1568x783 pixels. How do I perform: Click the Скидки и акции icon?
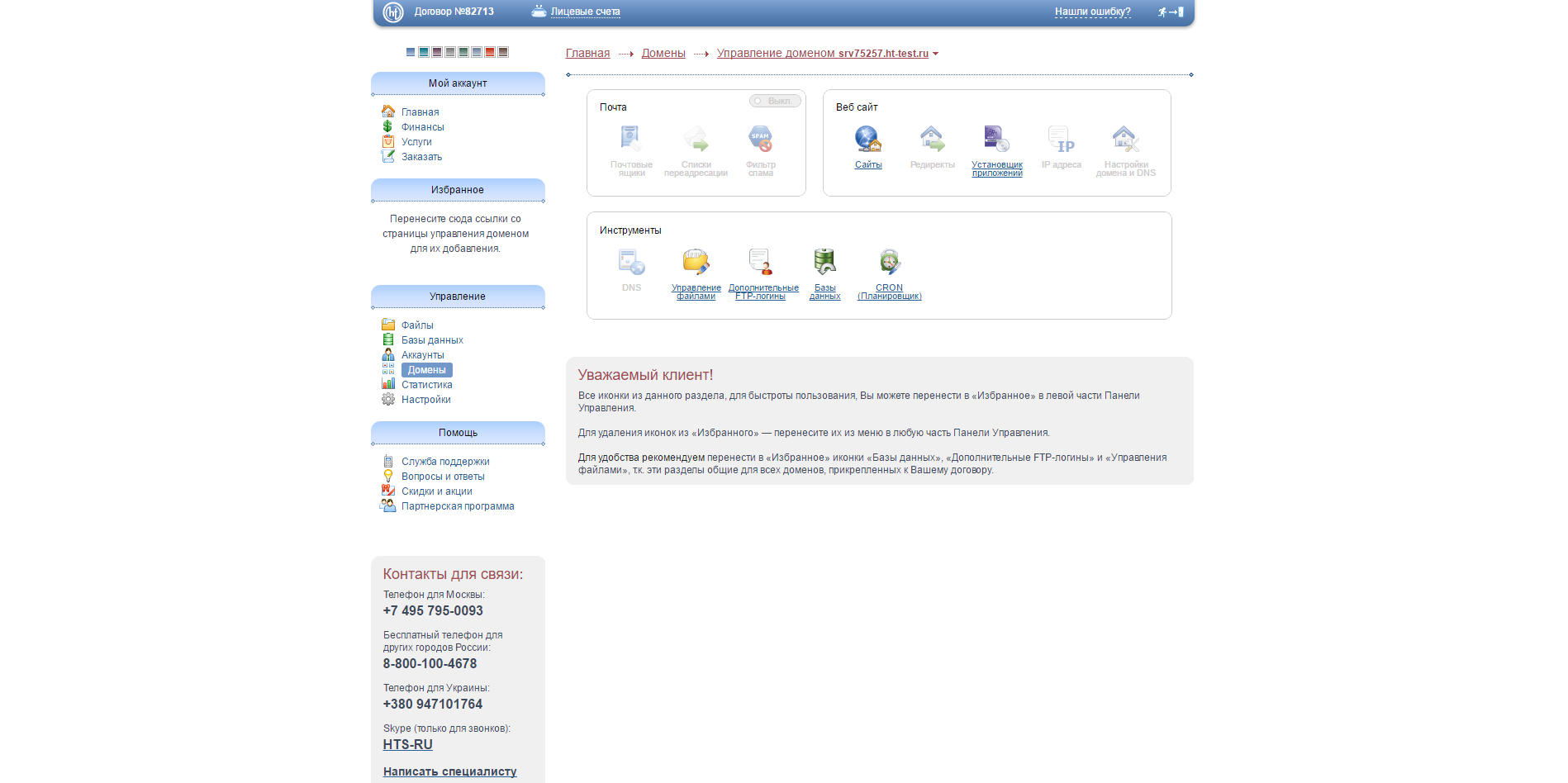click(x=388, y=491)
